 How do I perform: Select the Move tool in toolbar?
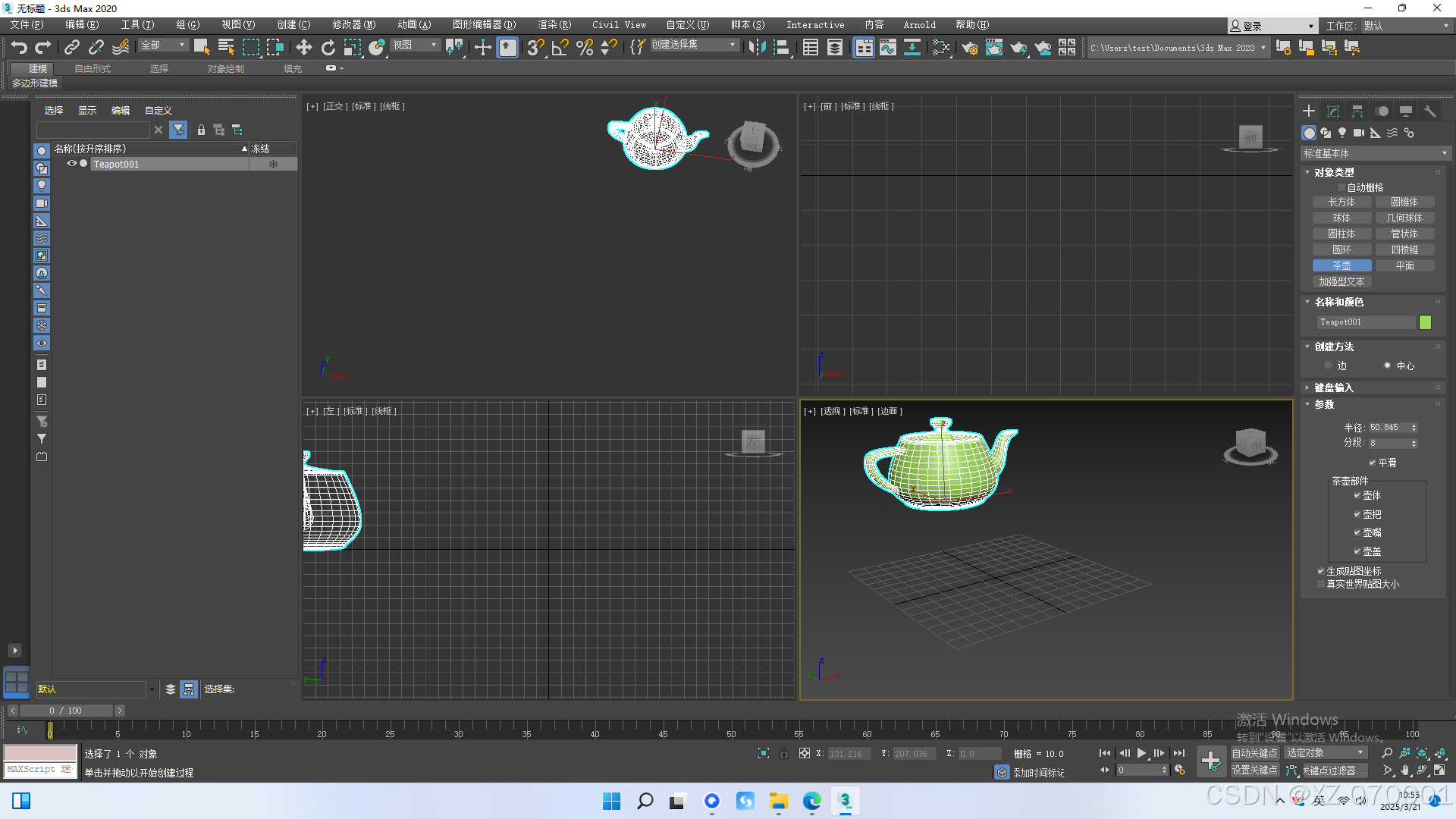(304, 48)
